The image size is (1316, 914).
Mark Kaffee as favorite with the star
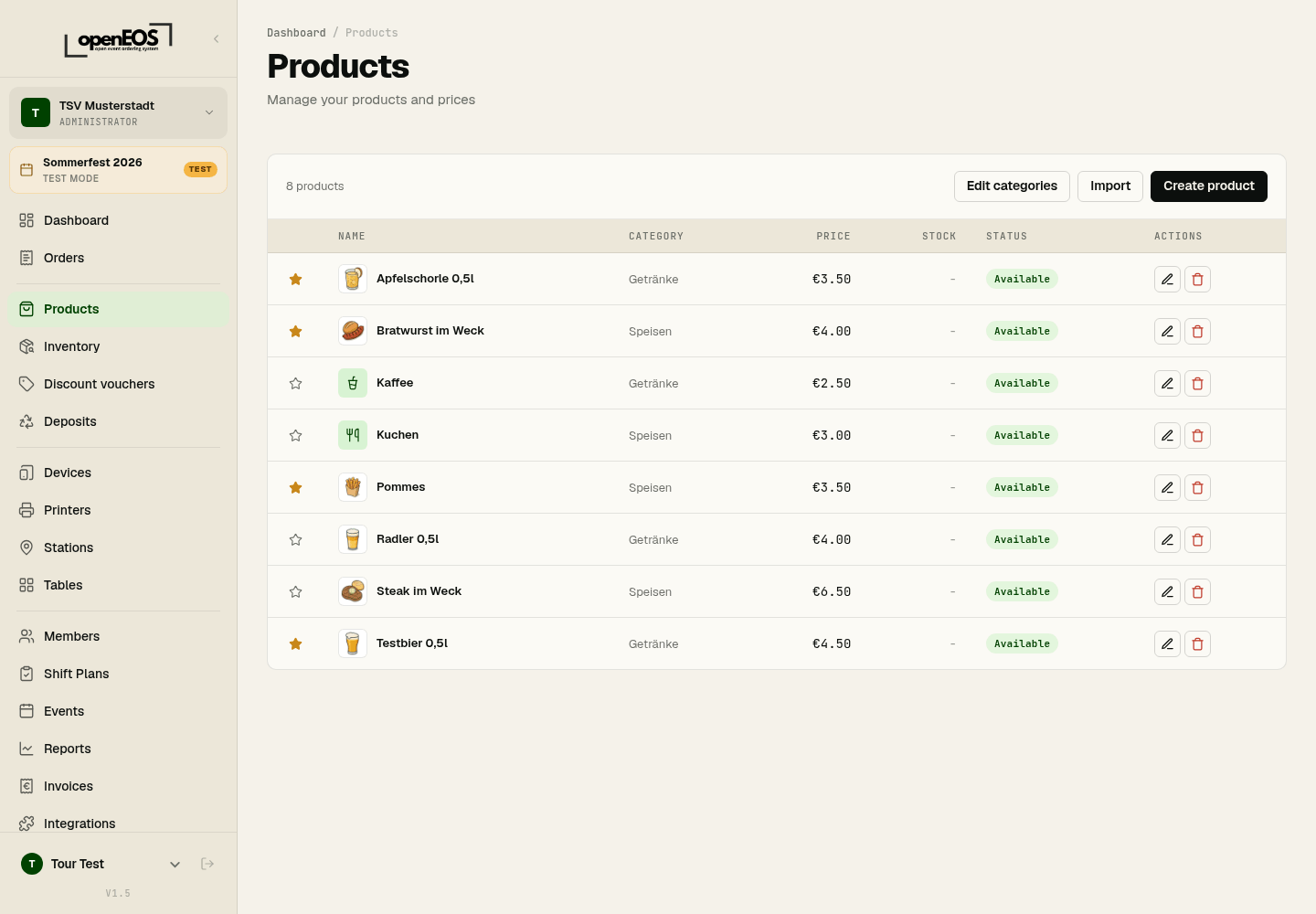[x=295, y=383]
